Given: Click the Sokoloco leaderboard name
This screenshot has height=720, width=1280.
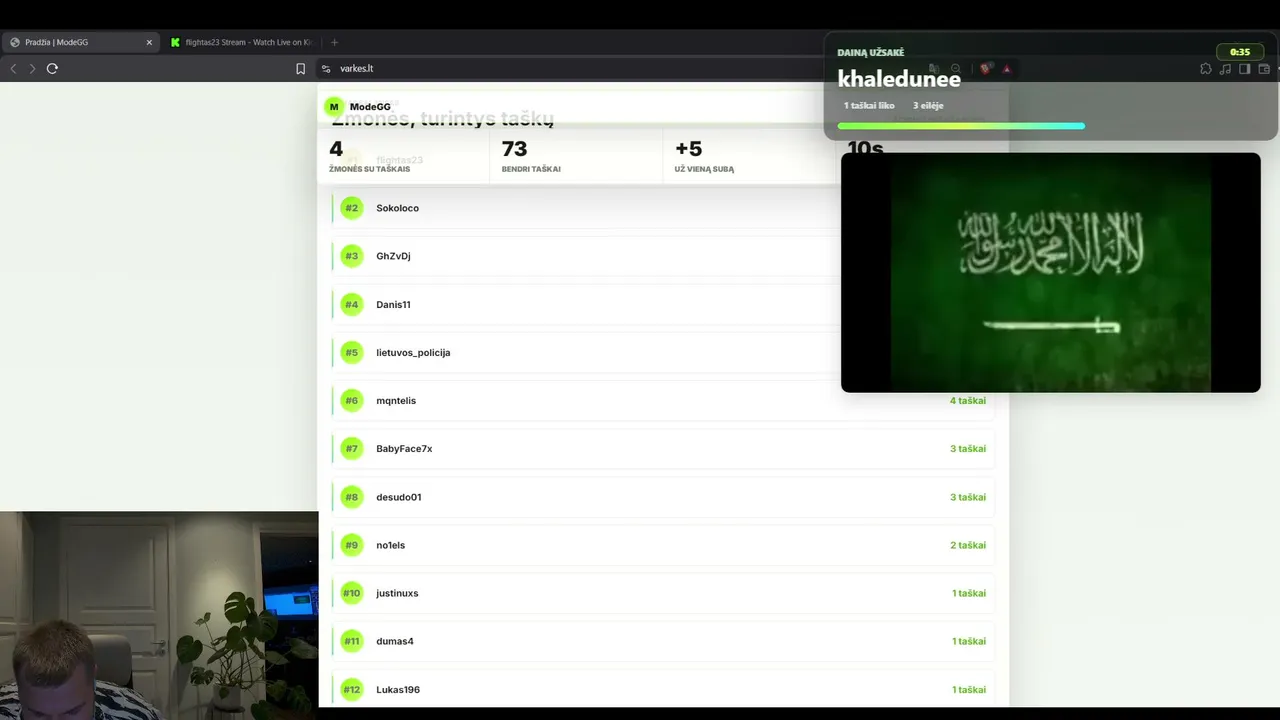Looking at the screenshot, I should [397, 208].
